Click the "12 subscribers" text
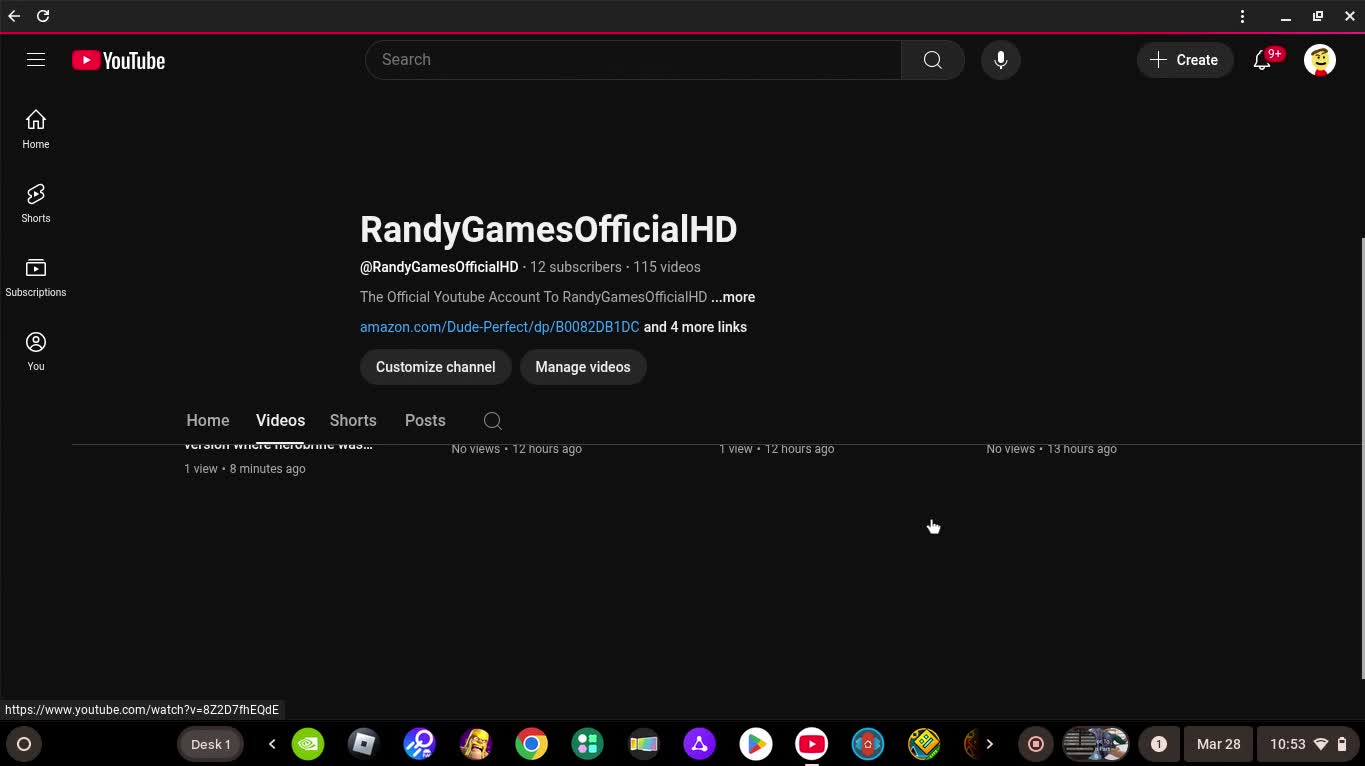Screen dimensions: 1365x766 576,267
